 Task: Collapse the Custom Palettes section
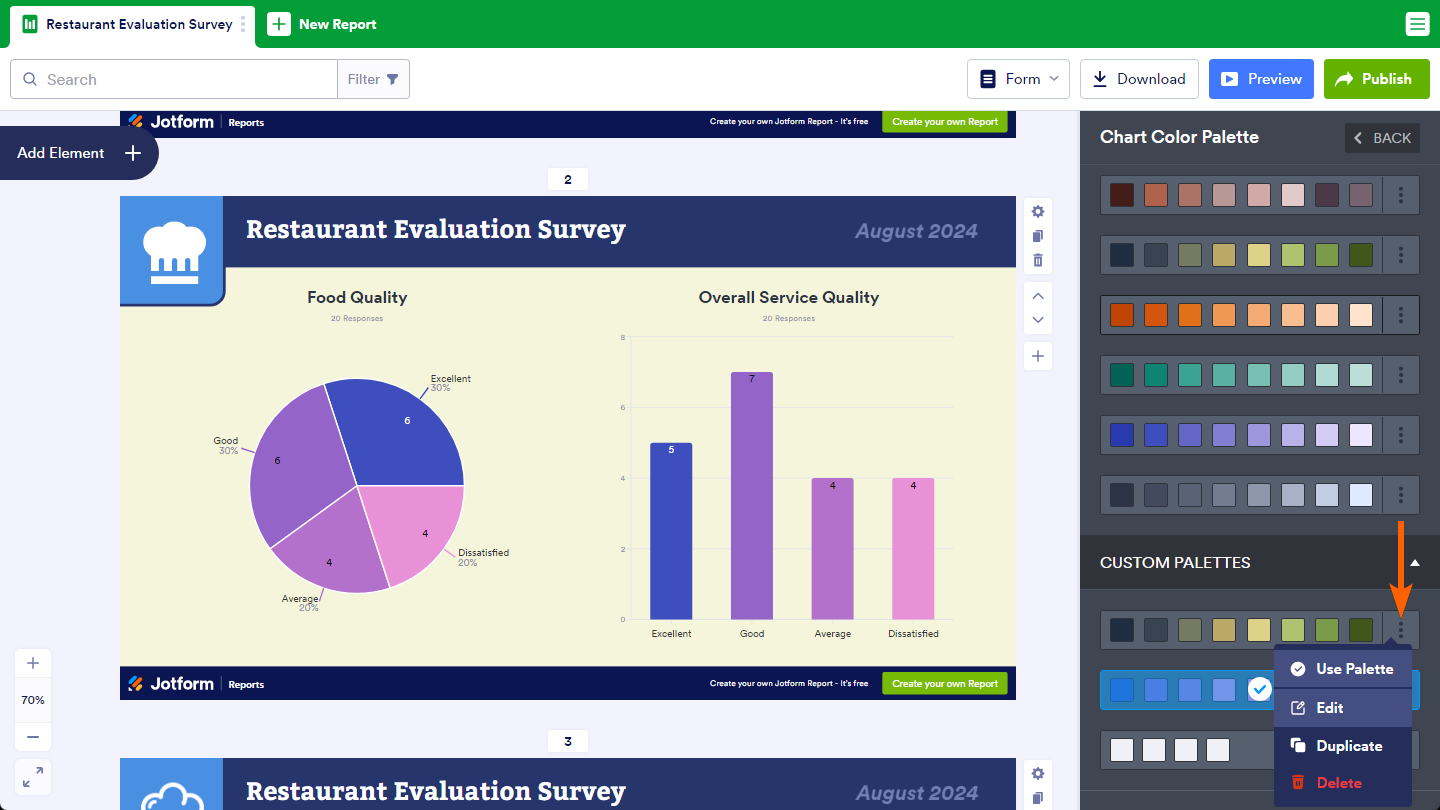1414,563
